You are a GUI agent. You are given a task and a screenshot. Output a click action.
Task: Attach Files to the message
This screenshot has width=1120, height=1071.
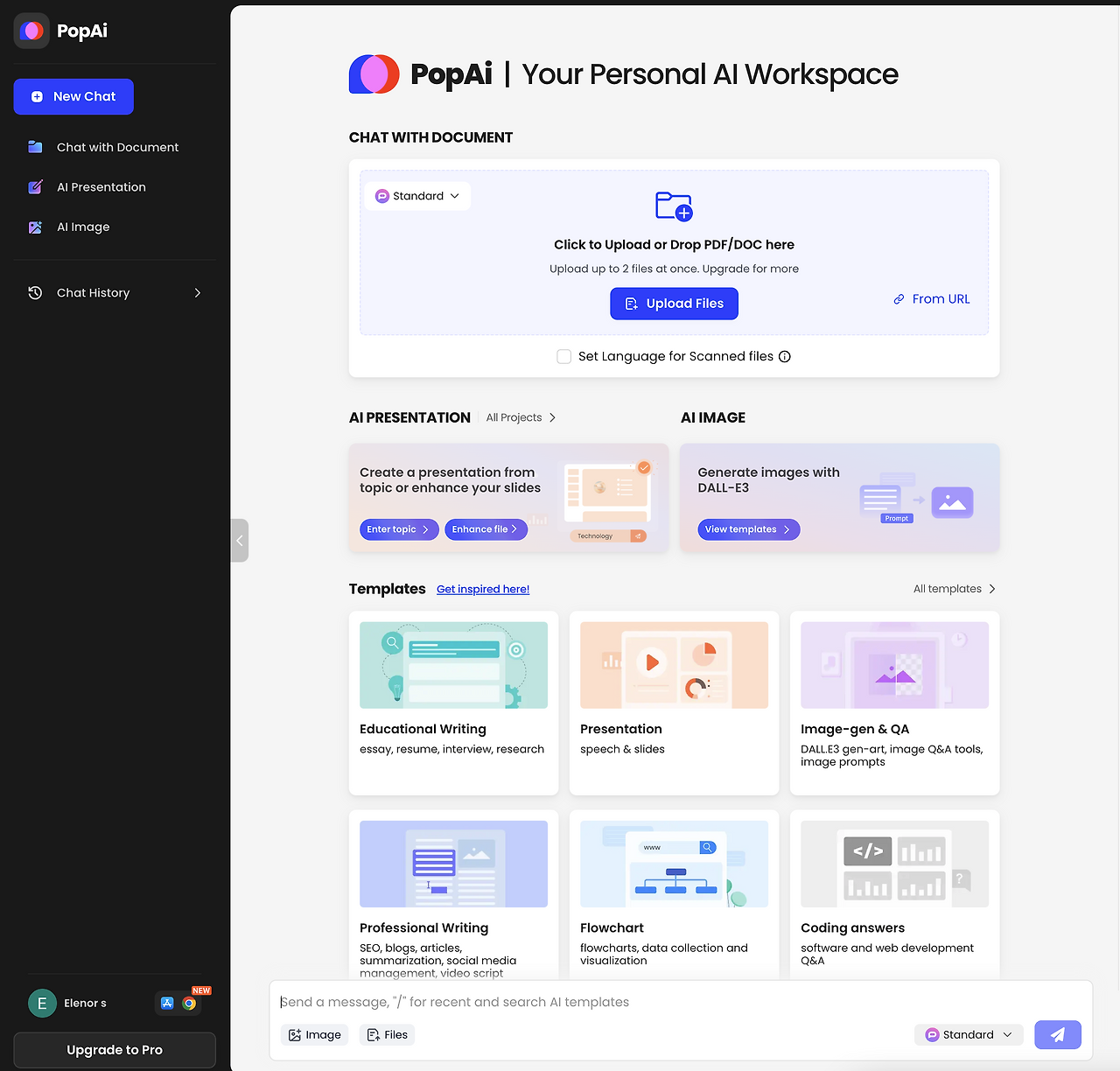(x=388, y=1035)
